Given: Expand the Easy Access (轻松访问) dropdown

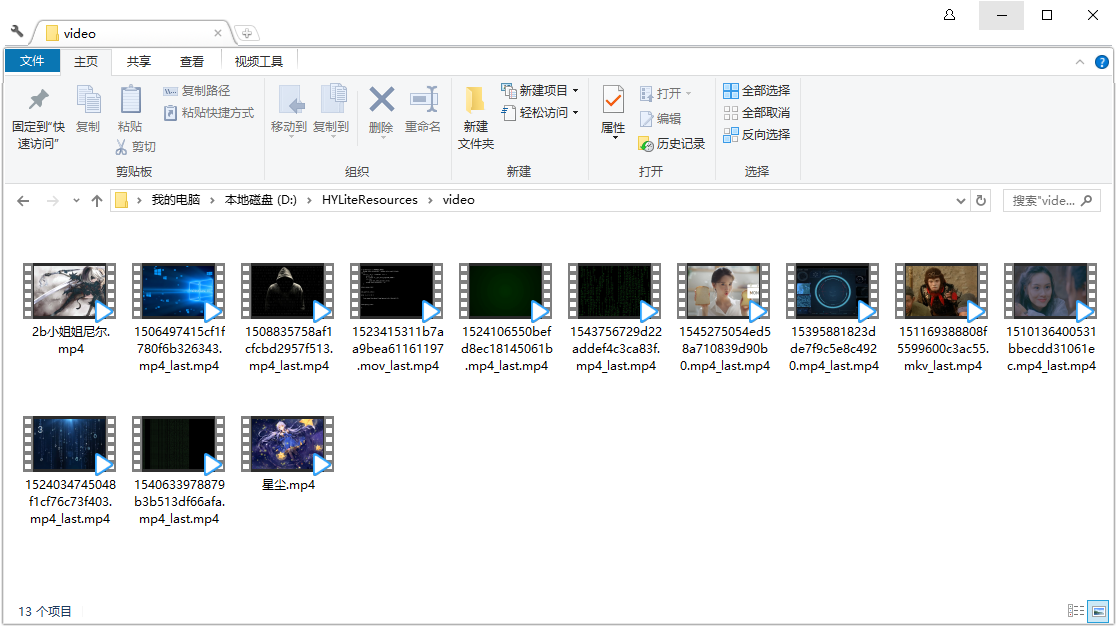Looking at the screenshot, I should pyautogui.click(x=575, y=113).
